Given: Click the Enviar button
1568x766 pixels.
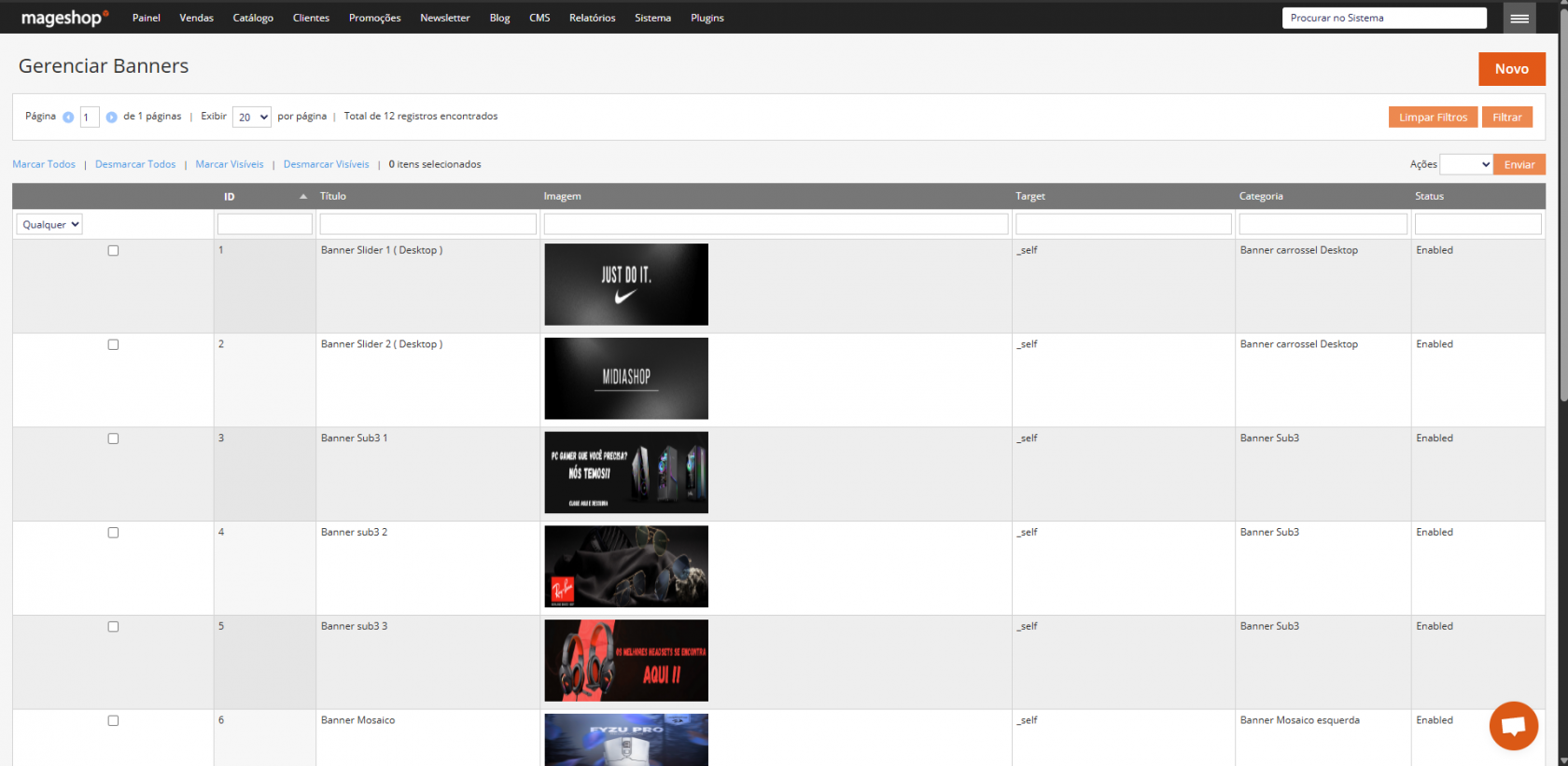Looking at the screenshot, I should (x=1519, y=164).
